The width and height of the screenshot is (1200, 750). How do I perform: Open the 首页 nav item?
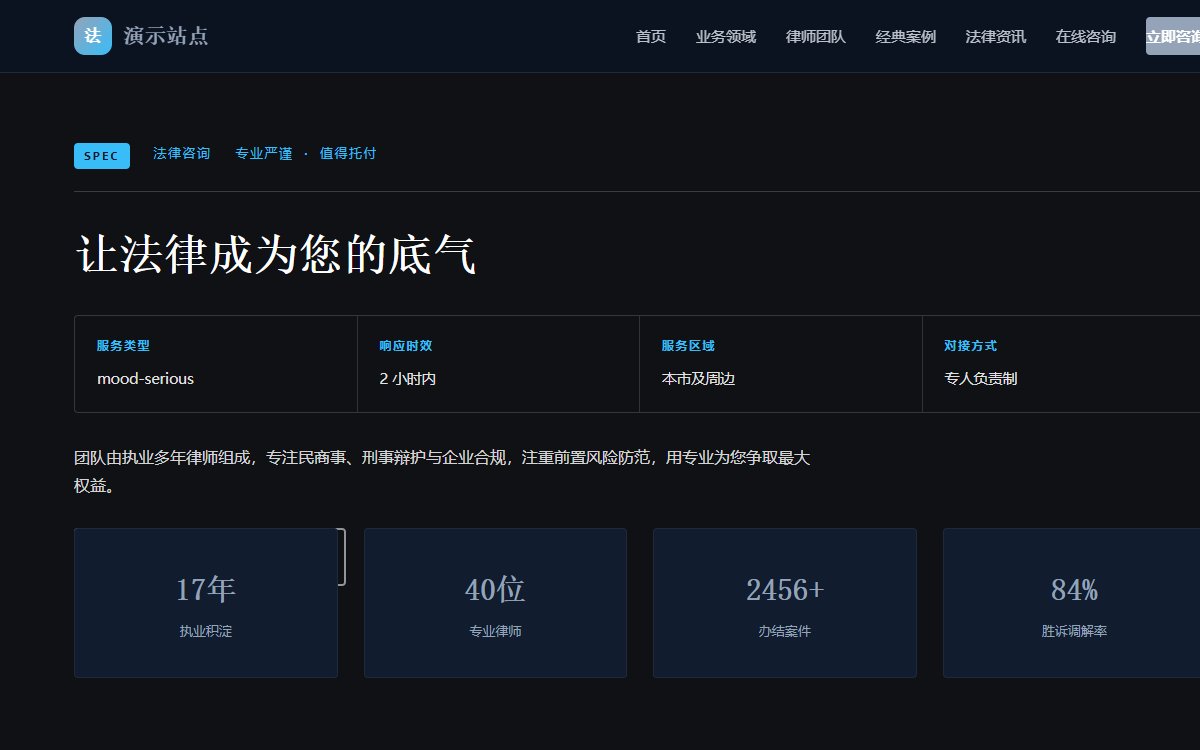tap(651, 37)
